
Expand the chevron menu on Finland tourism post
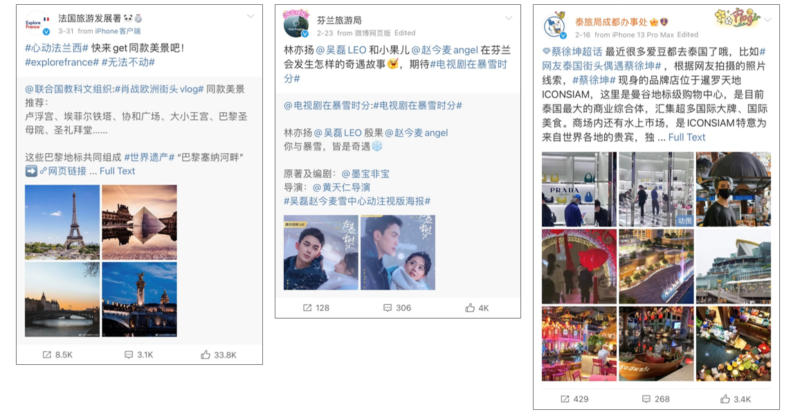coord(509,18)
